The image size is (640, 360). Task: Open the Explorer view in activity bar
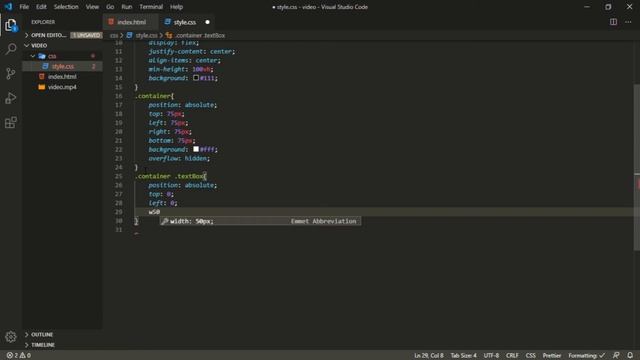click(11, 25)
